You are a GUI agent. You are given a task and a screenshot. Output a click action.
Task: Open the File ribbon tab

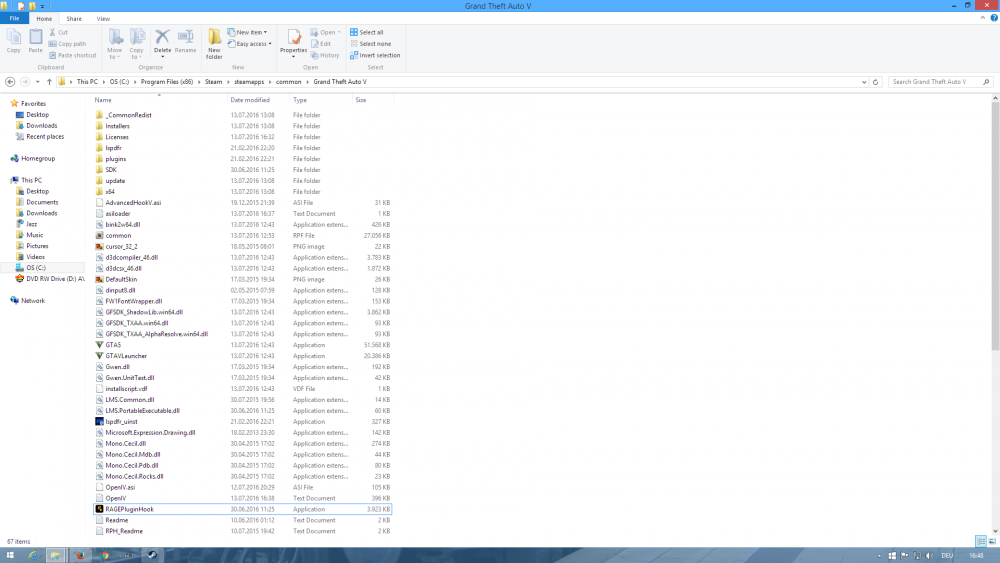tap(14, 18)
